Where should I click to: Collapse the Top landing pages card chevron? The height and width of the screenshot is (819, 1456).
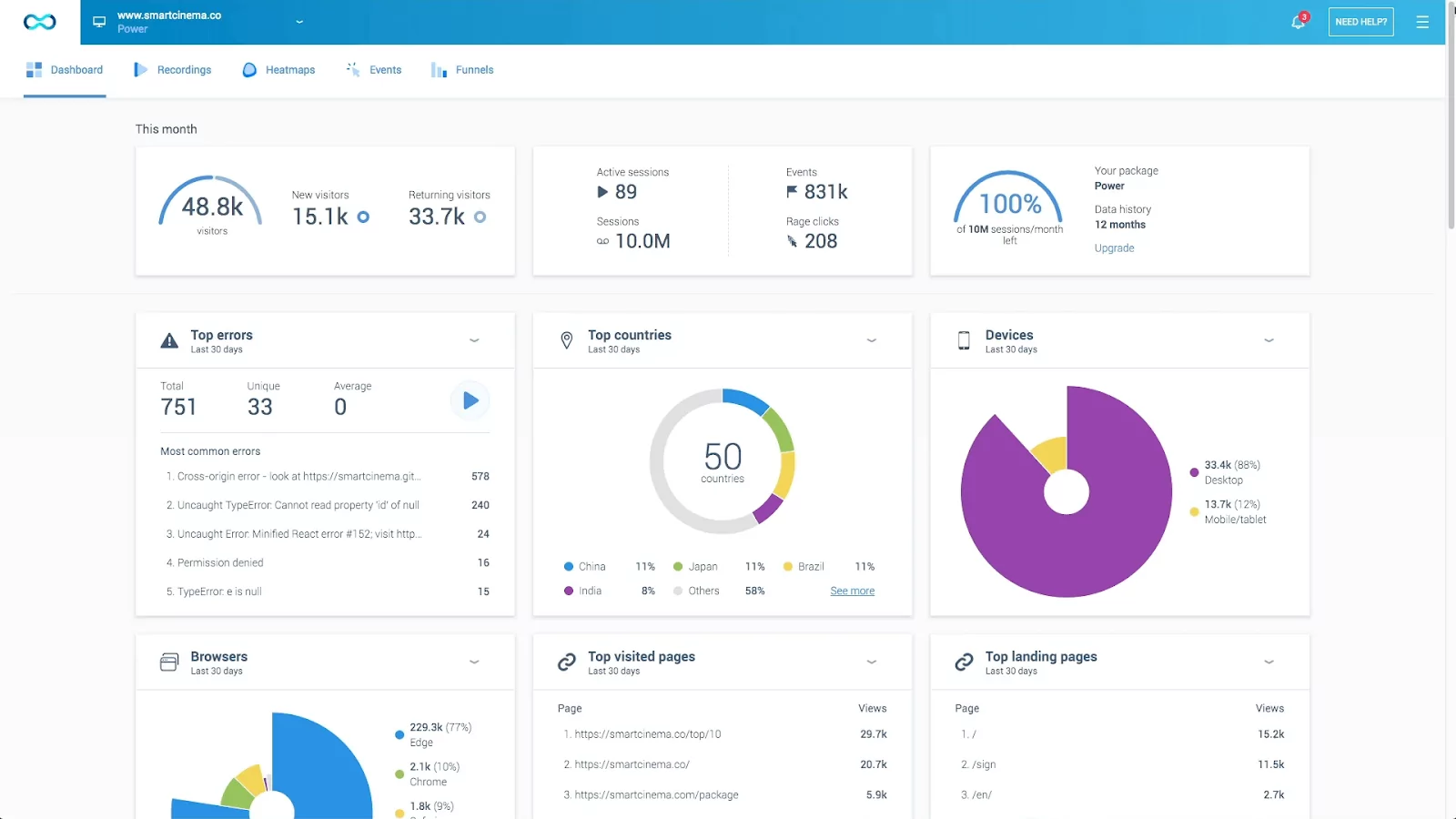[x=1269, y=662]
